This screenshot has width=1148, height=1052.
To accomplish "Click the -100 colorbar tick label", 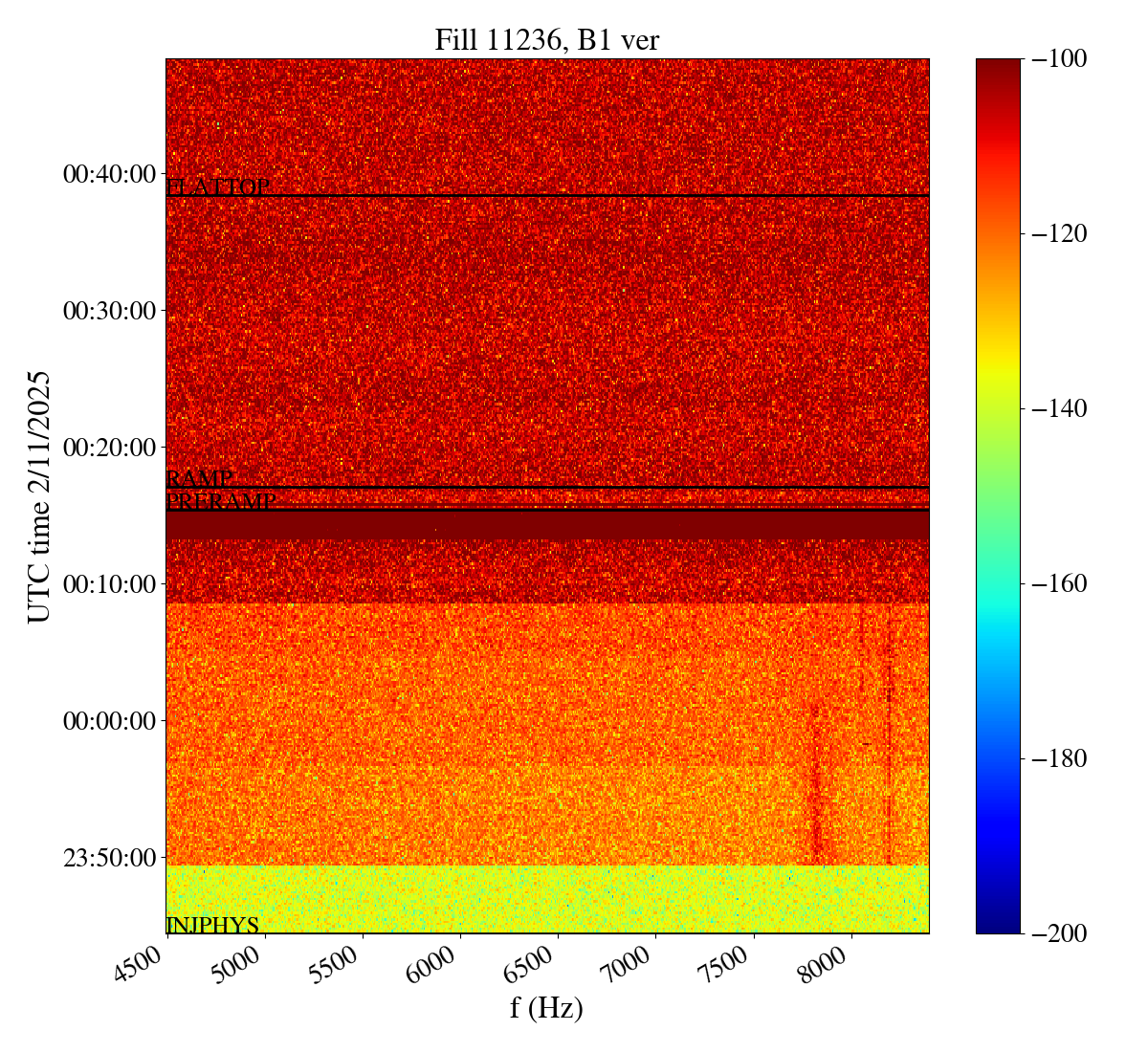I will tap(1055, 59).
